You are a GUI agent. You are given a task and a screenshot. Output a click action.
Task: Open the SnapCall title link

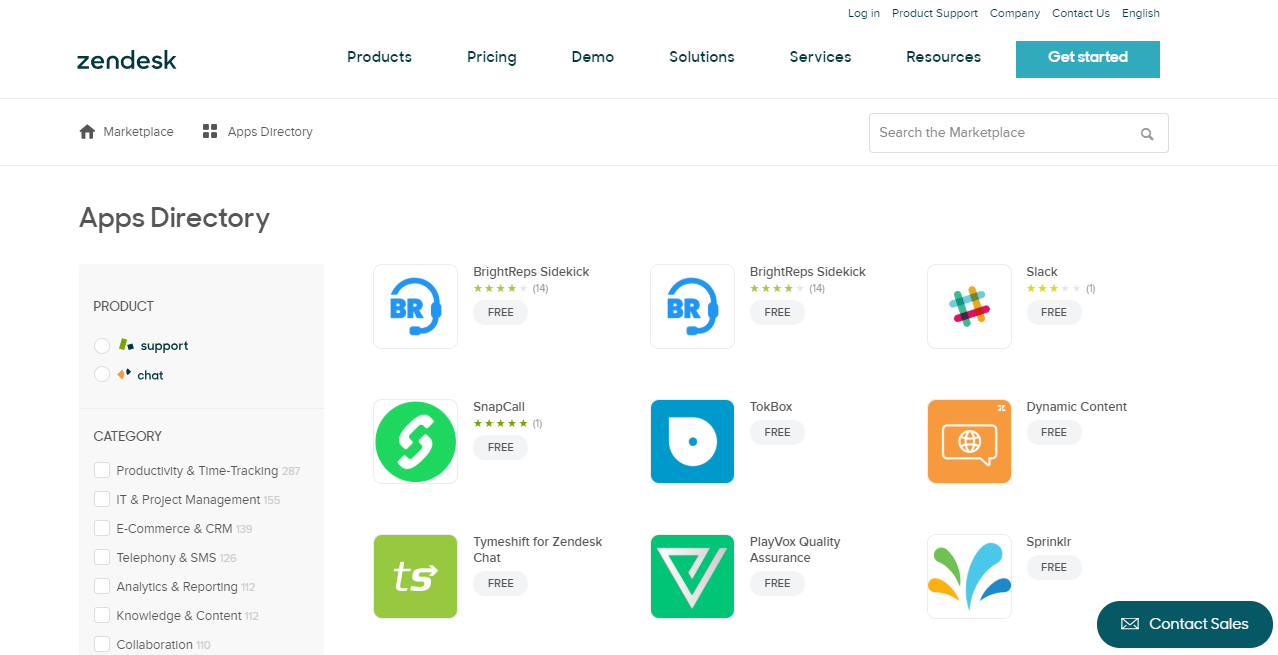coord(499,407)
